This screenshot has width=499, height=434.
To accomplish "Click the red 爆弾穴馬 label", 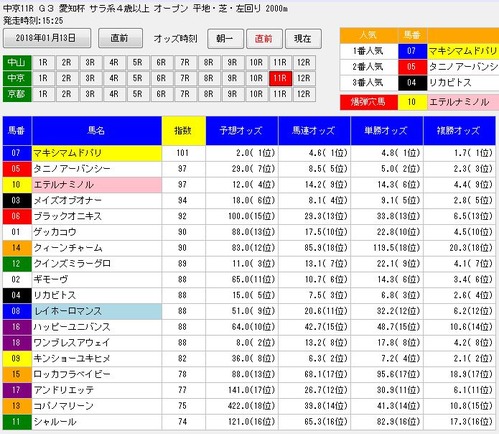I will [x=369, y=102].
